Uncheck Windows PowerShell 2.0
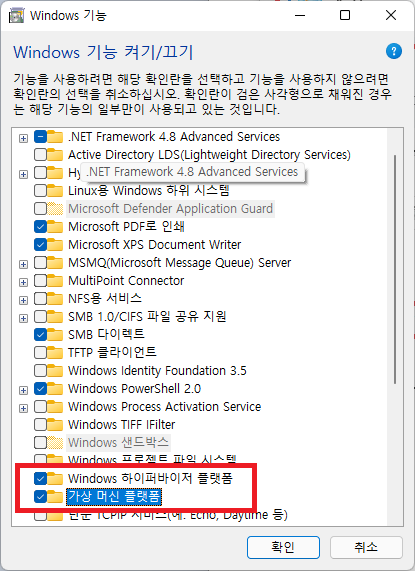415x571 pixels. [40, 389]
